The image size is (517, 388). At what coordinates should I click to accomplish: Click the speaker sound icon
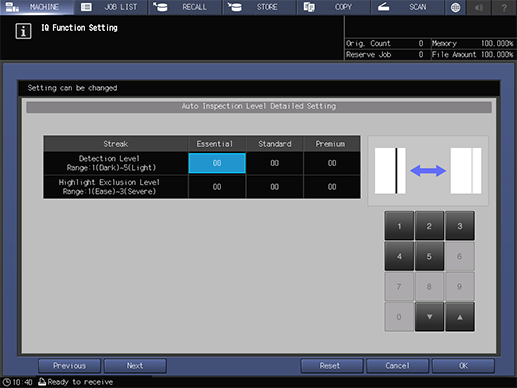click(x=479, y=7)
